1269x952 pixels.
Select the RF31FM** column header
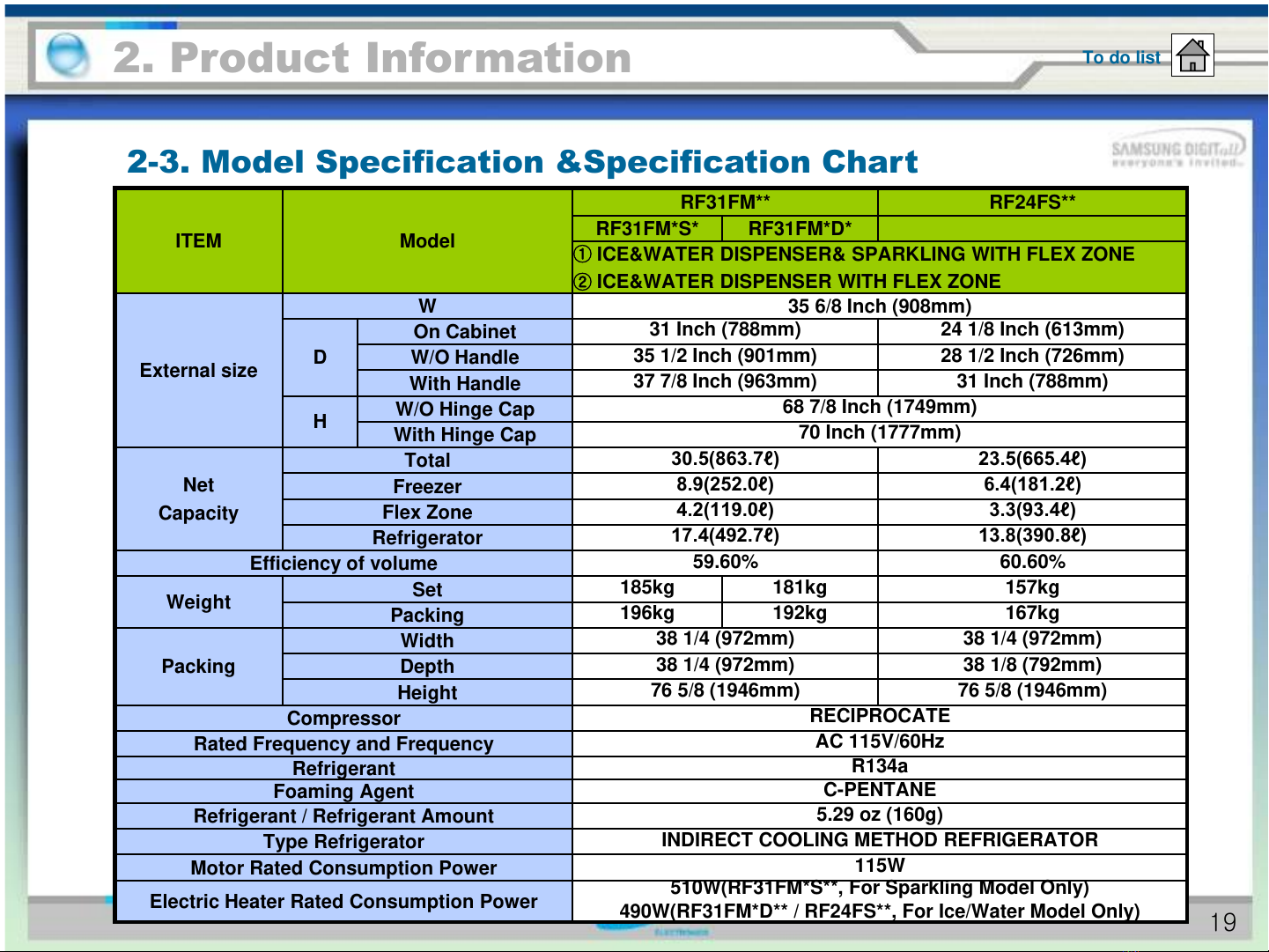pos(725,203)
